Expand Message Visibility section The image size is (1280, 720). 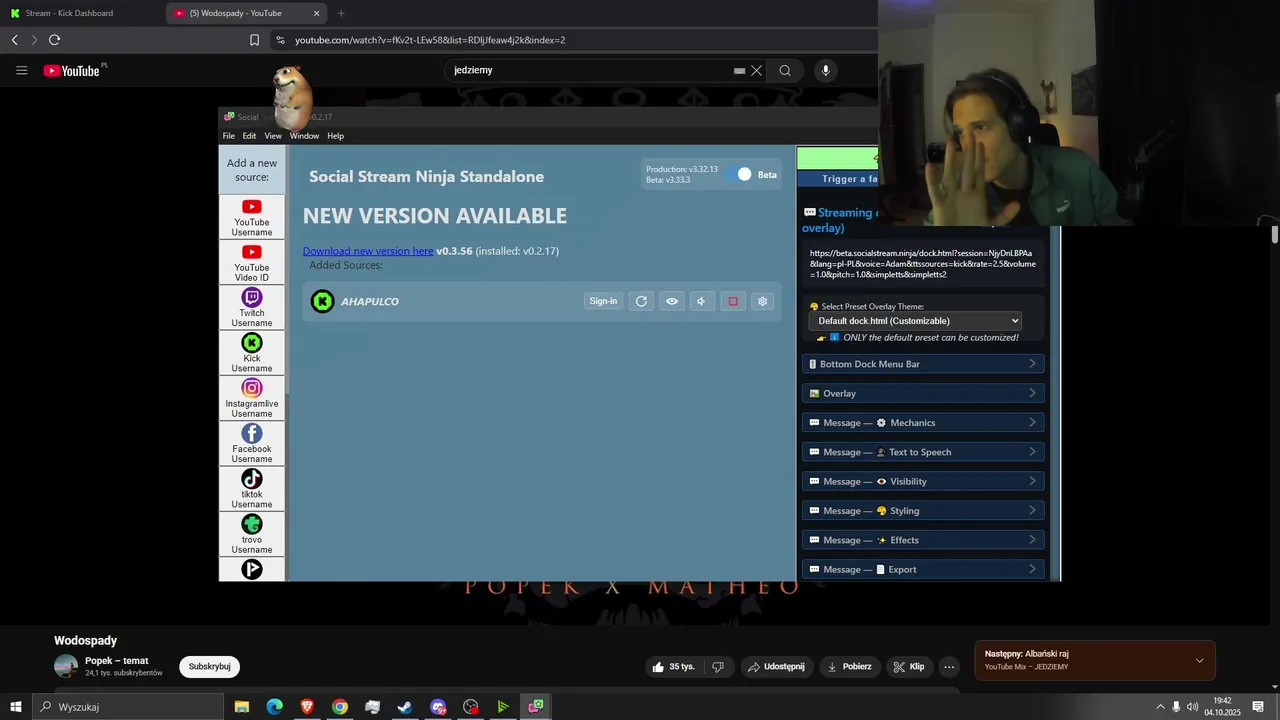pos(923,481)
